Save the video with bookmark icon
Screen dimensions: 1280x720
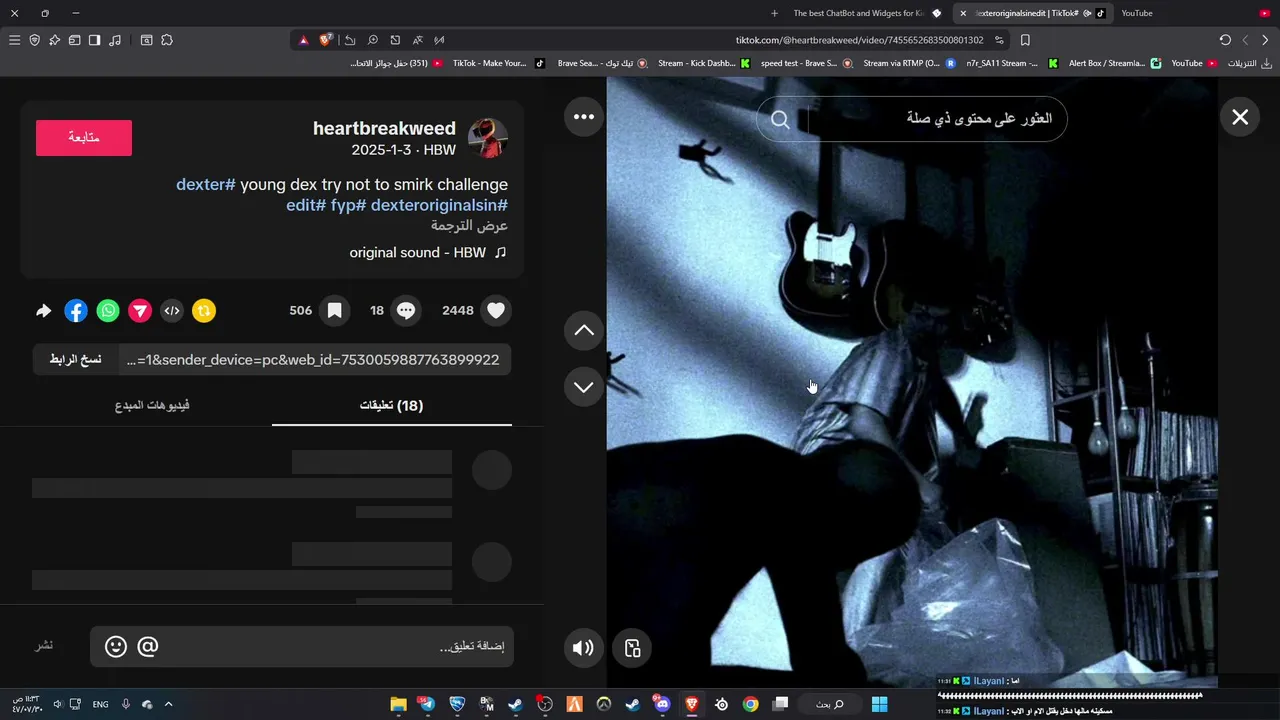(335, 311)
